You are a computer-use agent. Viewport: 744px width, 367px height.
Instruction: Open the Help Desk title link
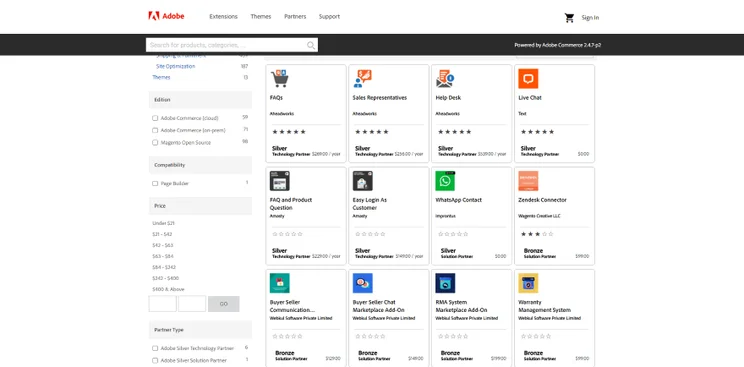click(448, 98)
